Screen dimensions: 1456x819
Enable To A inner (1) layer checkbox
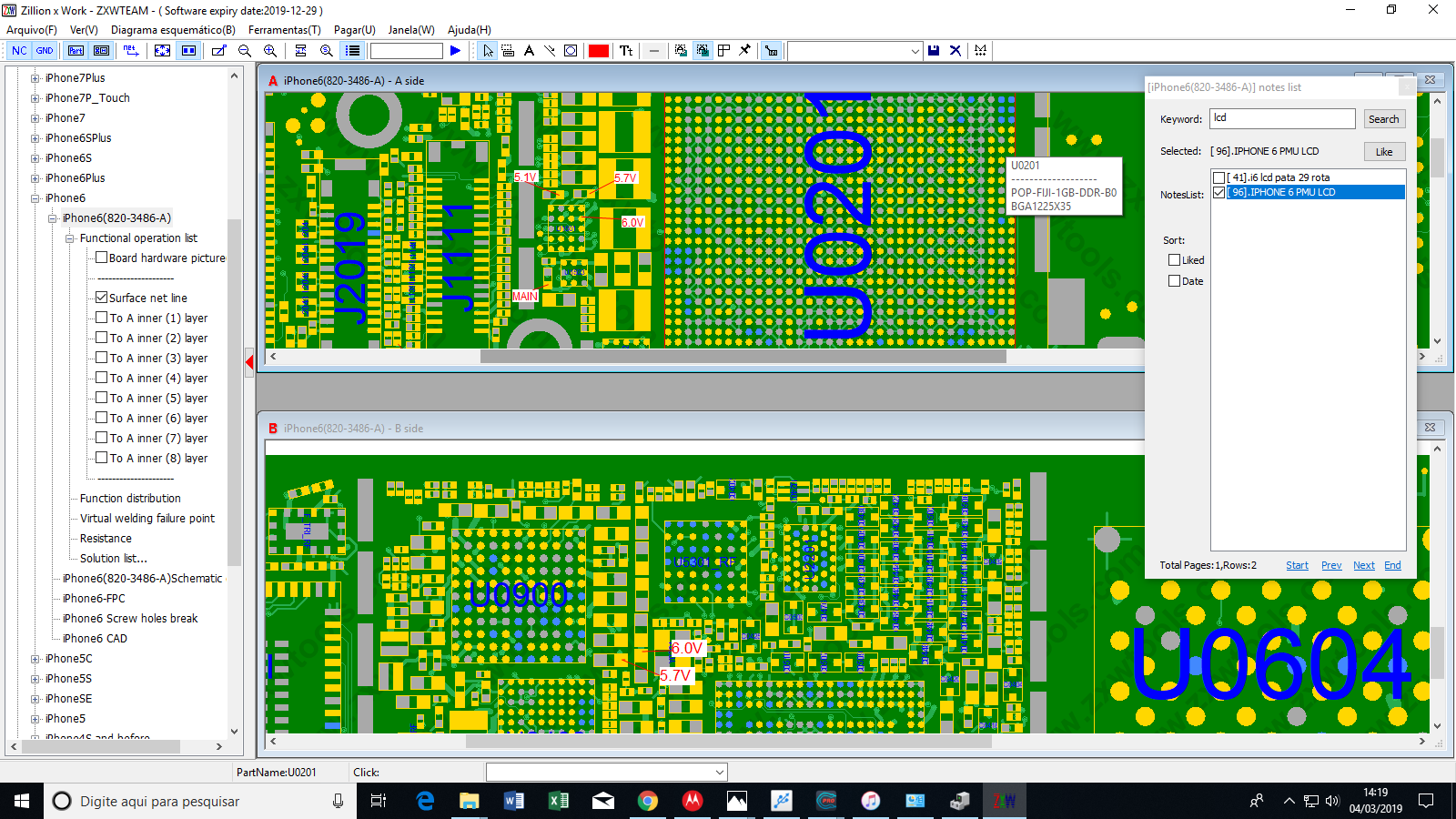coord(102,318)
